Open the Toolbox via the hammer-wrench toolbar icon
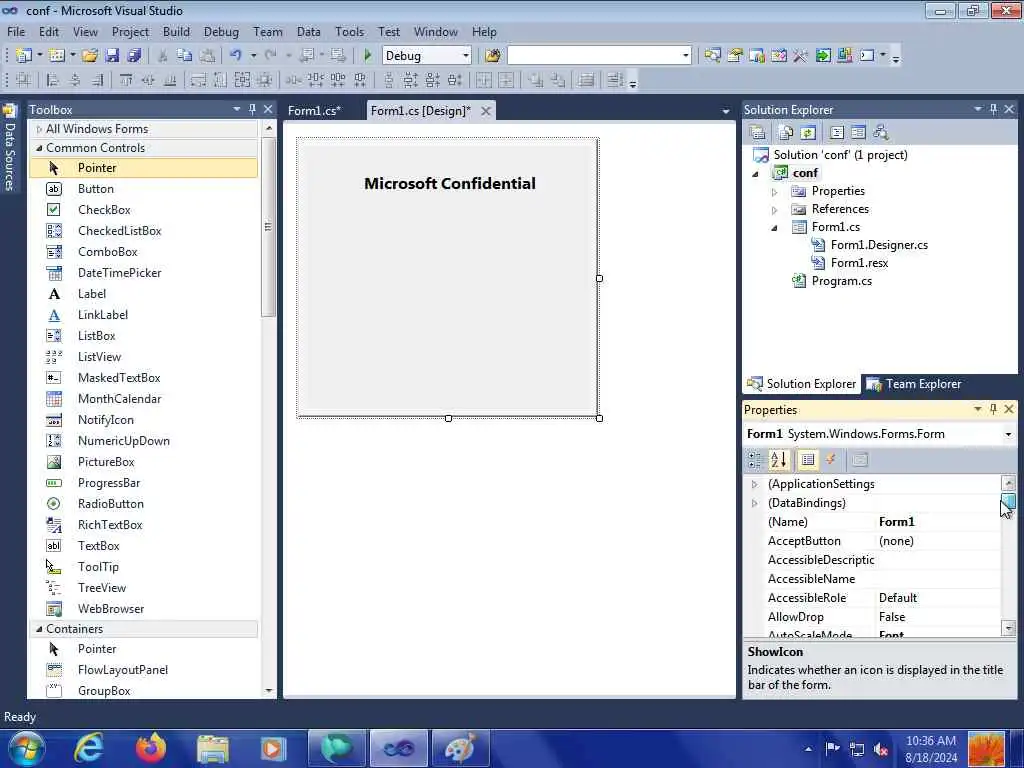The width and height of the screenshot is (1024, 768). pos(800,56)
